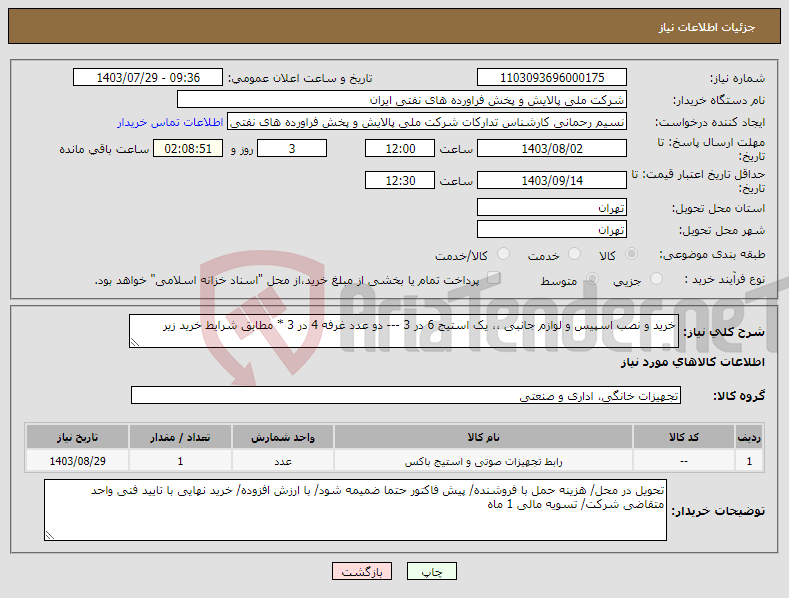Viewport: 789px width, 598px height.
Task: Click the row number cell in ردیف column
Action: tap(749, 461)
